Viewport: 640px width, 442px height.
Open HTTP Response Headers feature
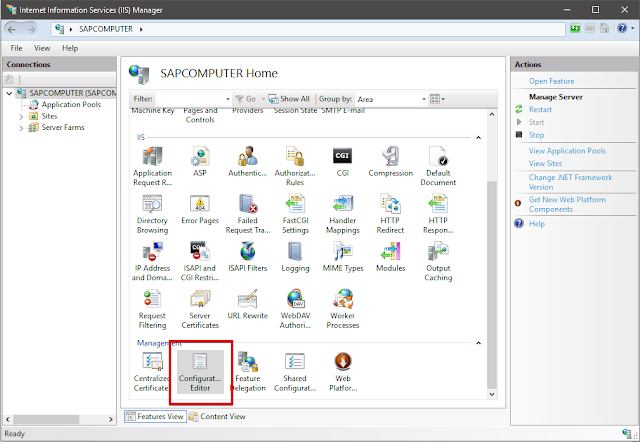[x=438, y=214]
